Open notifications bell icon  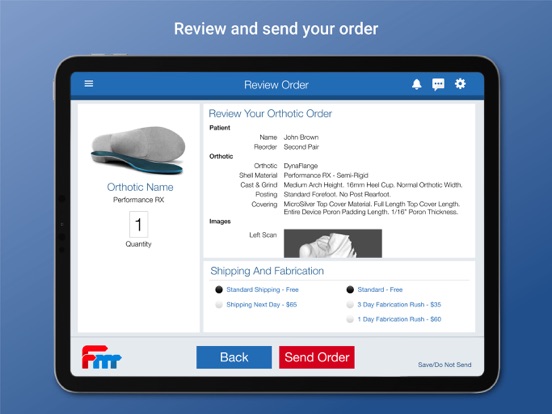tap(417, 84)
